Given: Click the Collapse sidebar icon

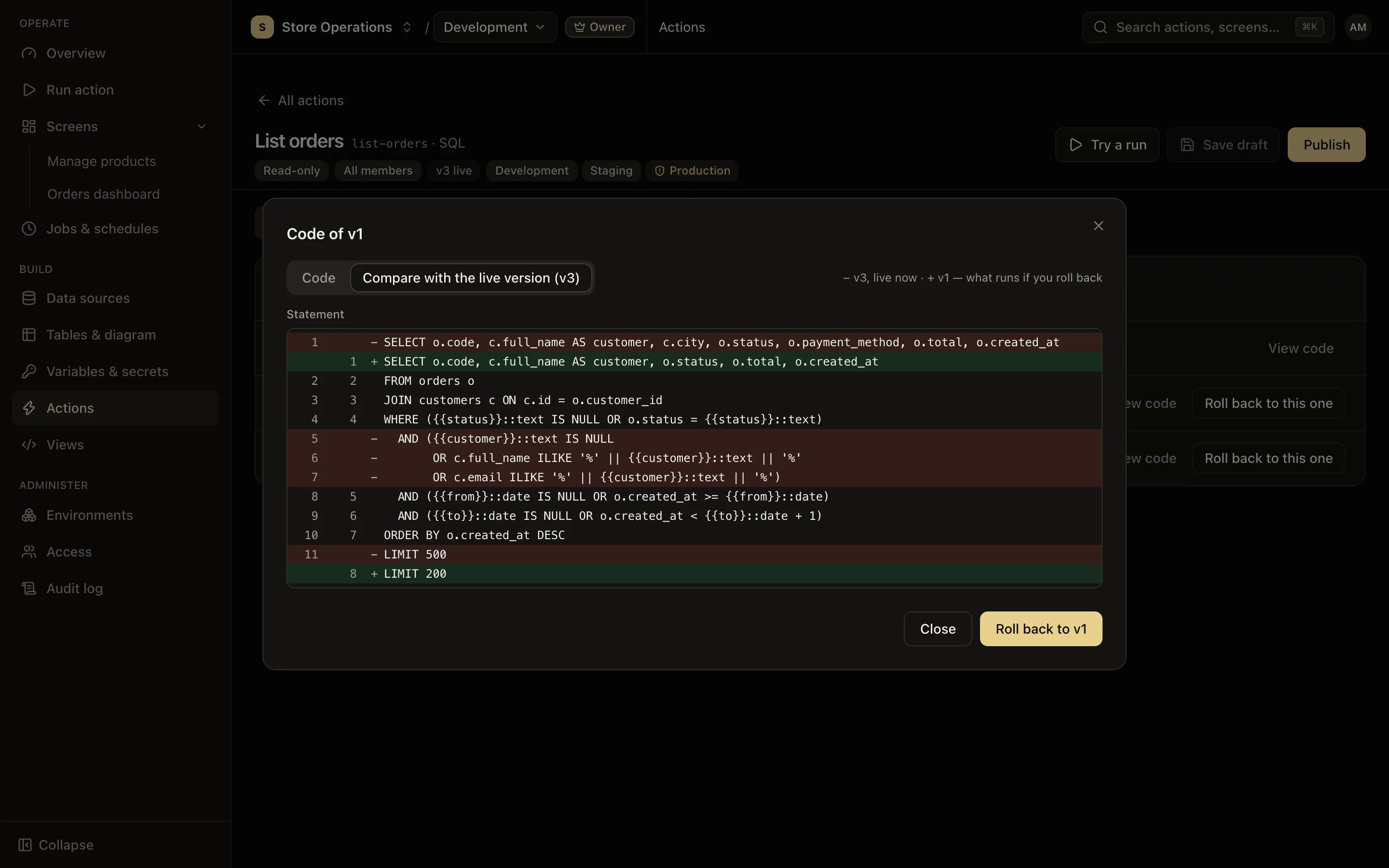Looking at the screenshot, I should (25, 845).
